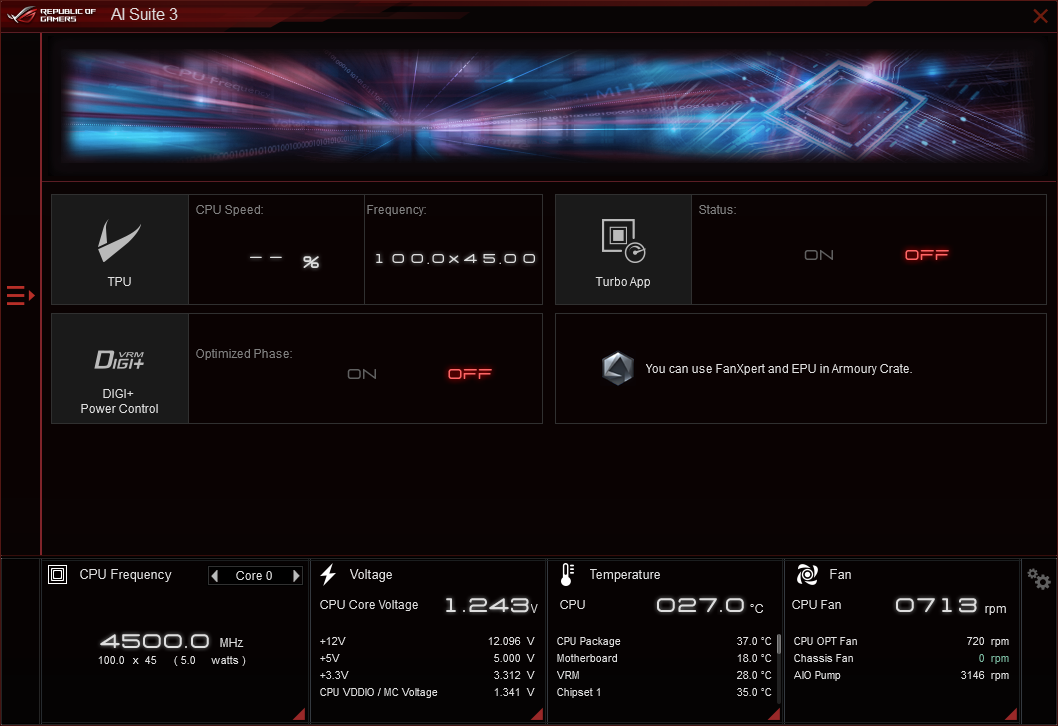Screen dimensions: 1058x726
Task: Select the +3.3V voltage row
Action: tap(426, 675)
